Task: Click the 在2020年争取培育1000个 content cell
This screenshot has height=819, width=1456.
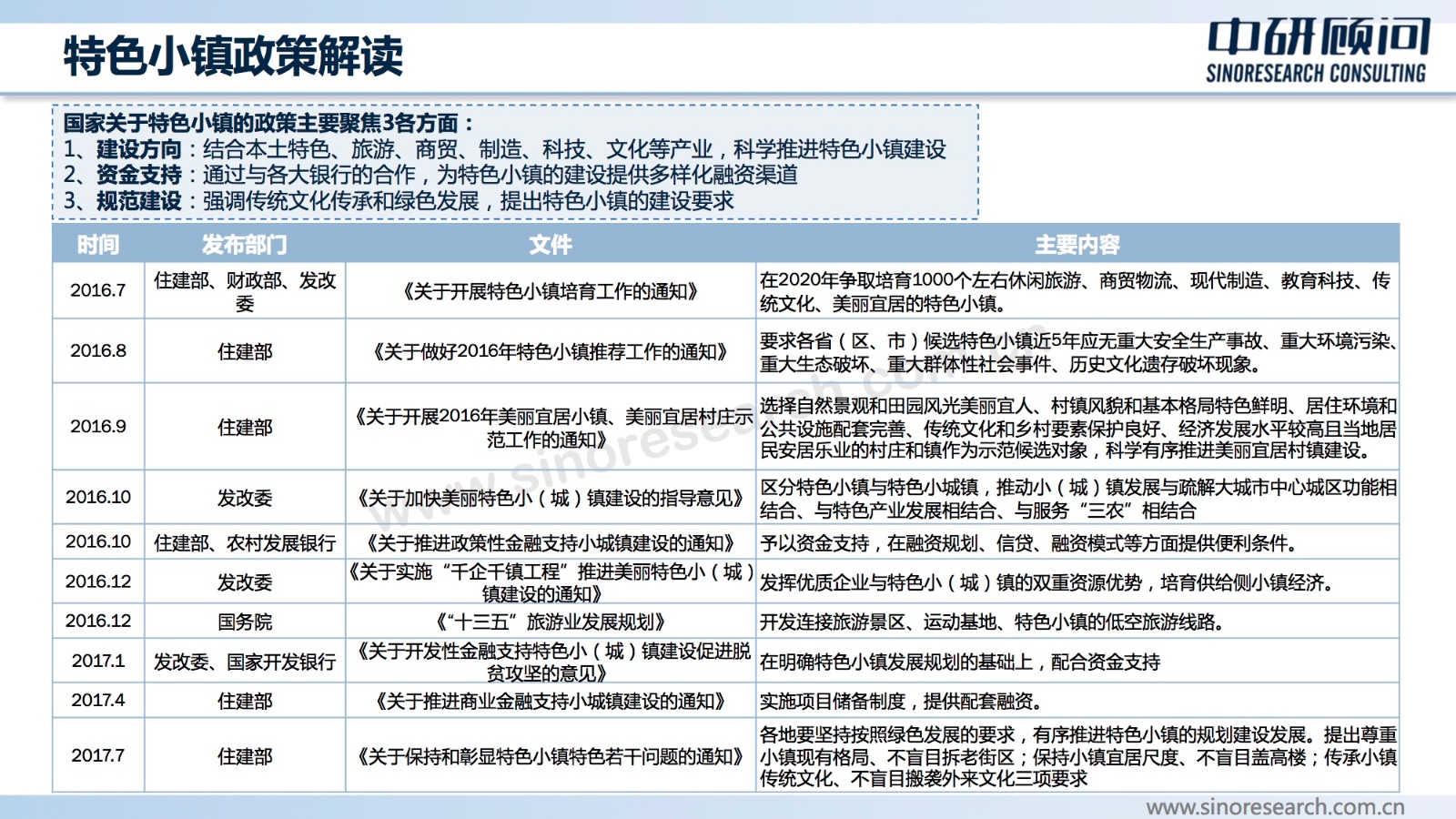Action: 1077,291
